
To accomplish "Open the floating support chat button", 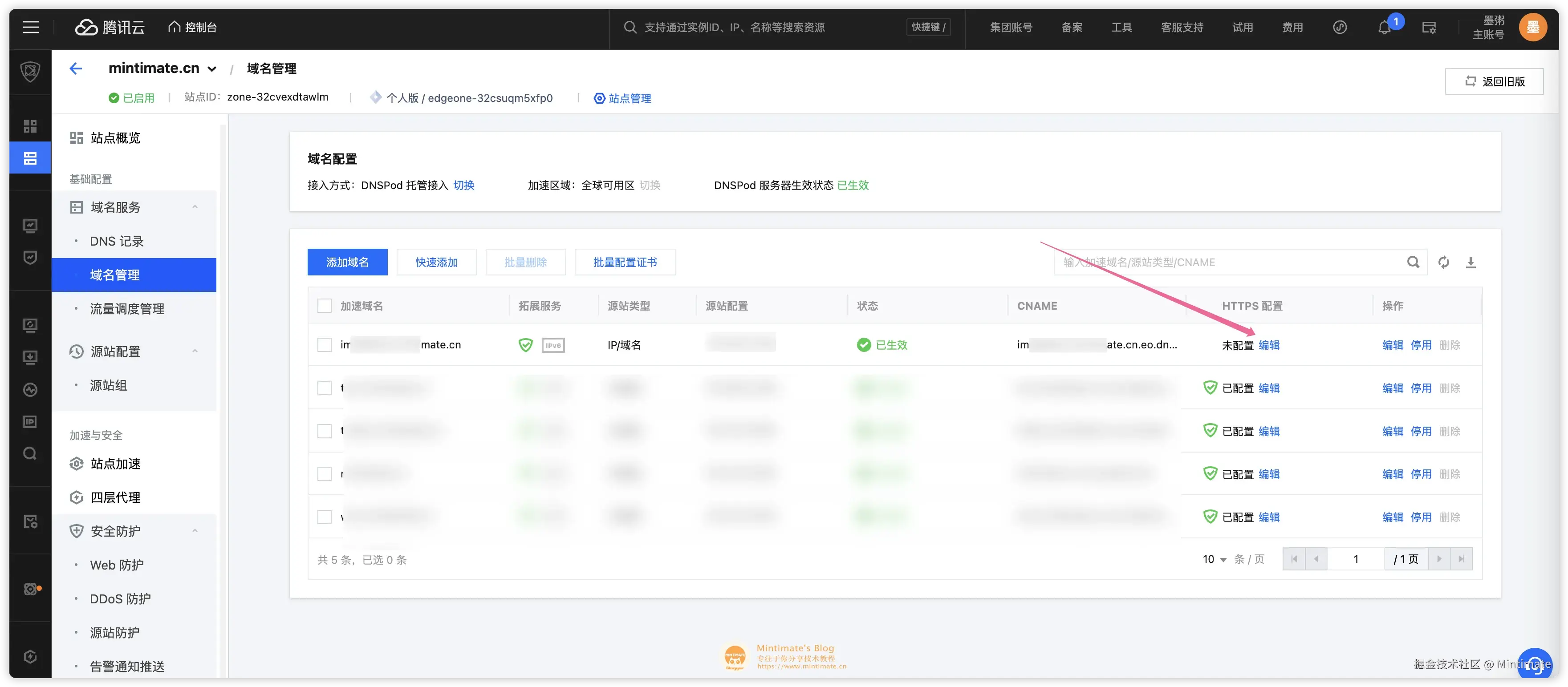I will pyautogui.click(x=1534, y=664).
